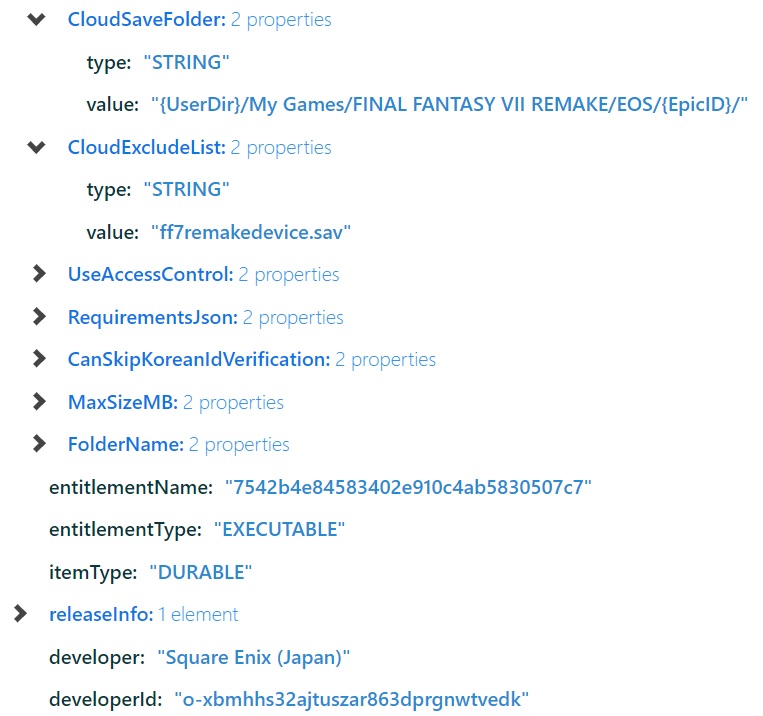Viewport: 763px width, 716px height.
Task: Expand the UseAccessControl arrow
Action: [39, 274]
